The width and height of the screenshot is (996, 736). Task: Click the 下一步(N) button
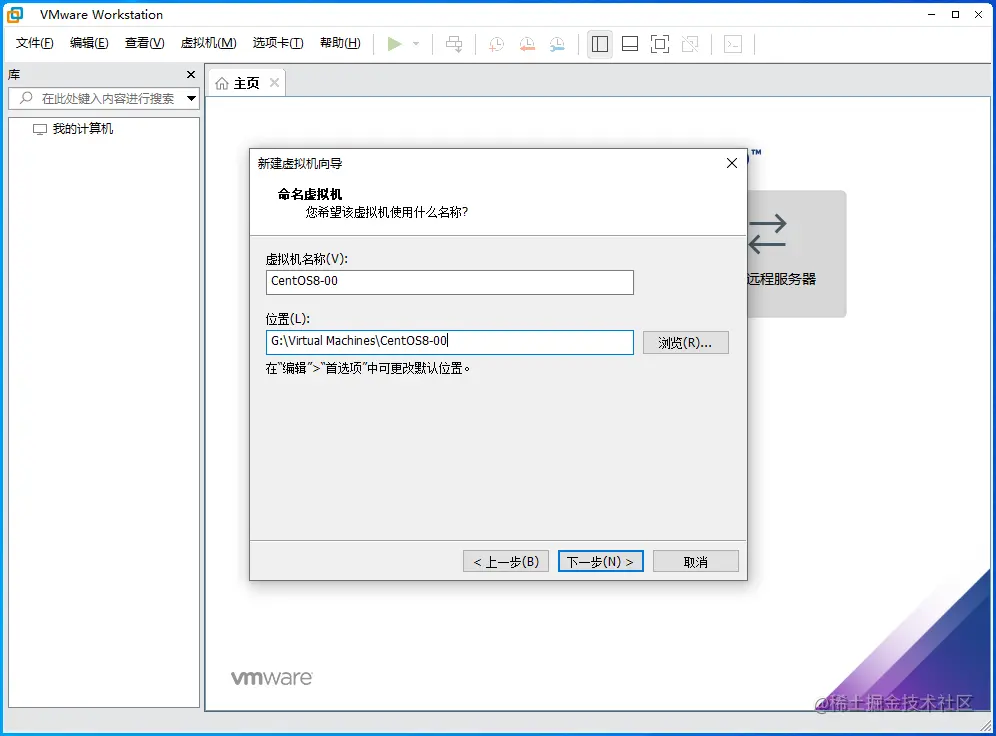pyautogui.click(x=599, y=561)
